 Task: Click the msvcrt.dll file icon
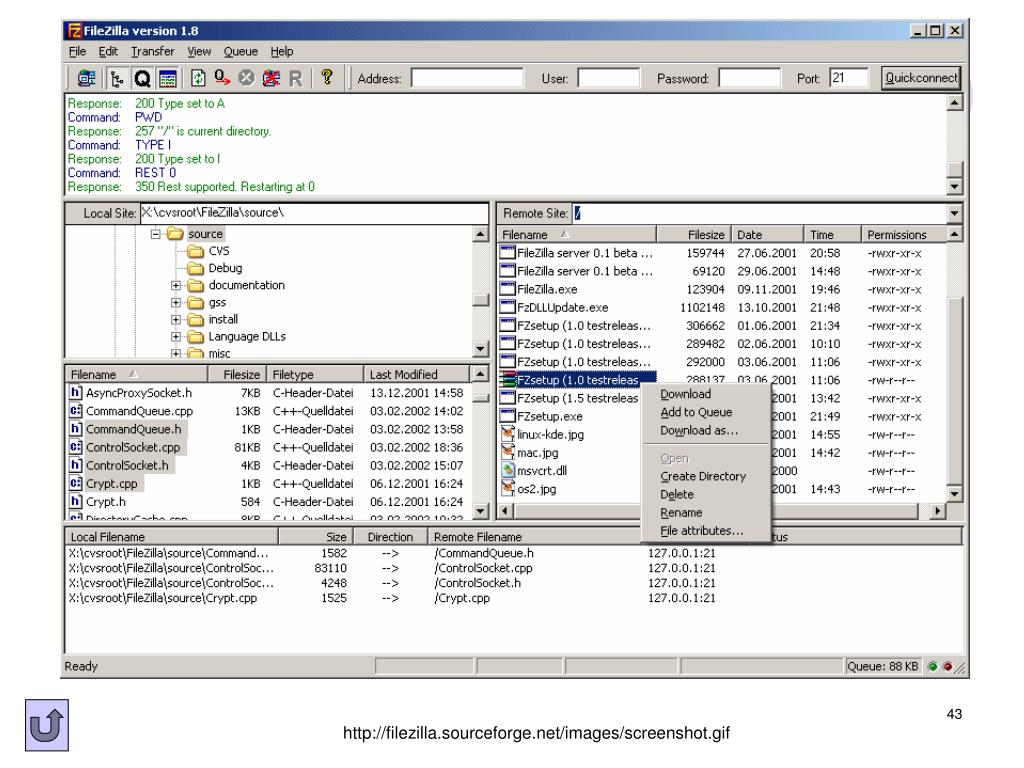tap(507, 470)
